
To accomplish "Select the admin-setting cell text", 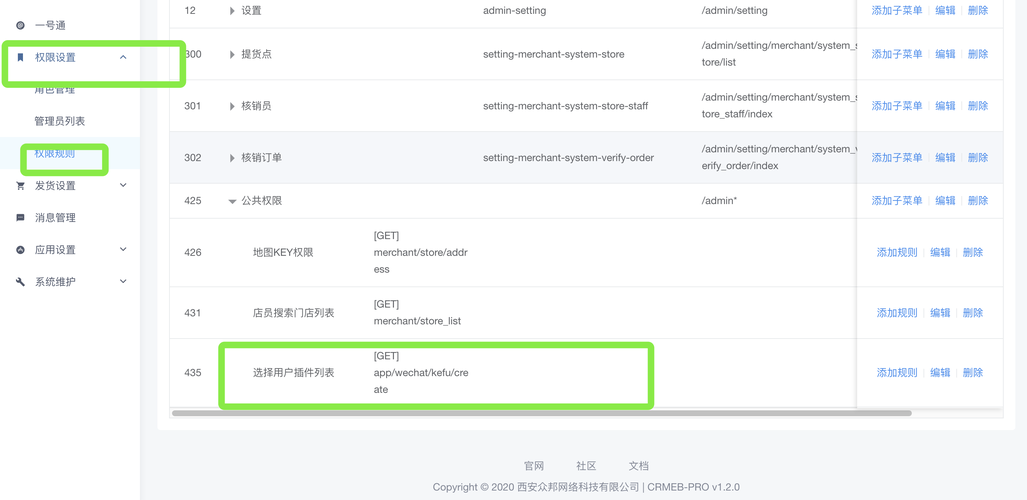I will pyautogui.click(x=514, y=10).
